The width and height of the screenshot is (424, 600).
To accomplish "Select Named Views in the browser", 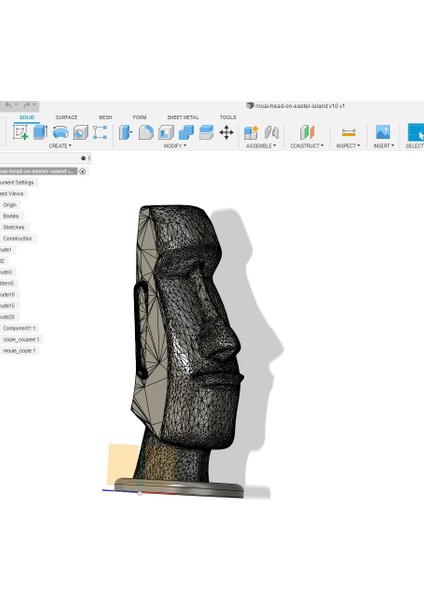I will [13, 194].
